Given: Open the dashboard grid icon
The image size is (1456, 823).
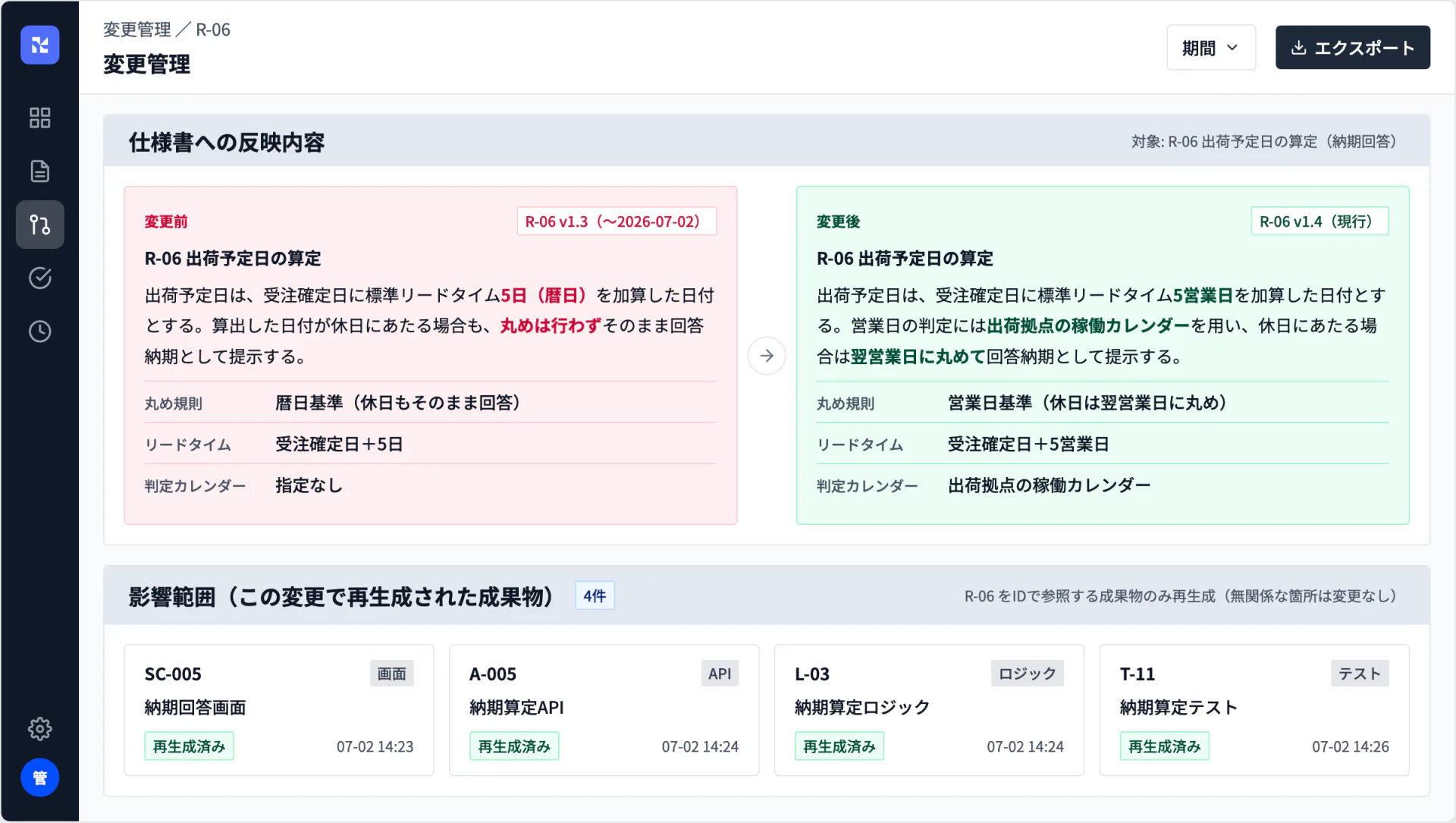Looking at the screenshot, I should [x=39, y=118].
